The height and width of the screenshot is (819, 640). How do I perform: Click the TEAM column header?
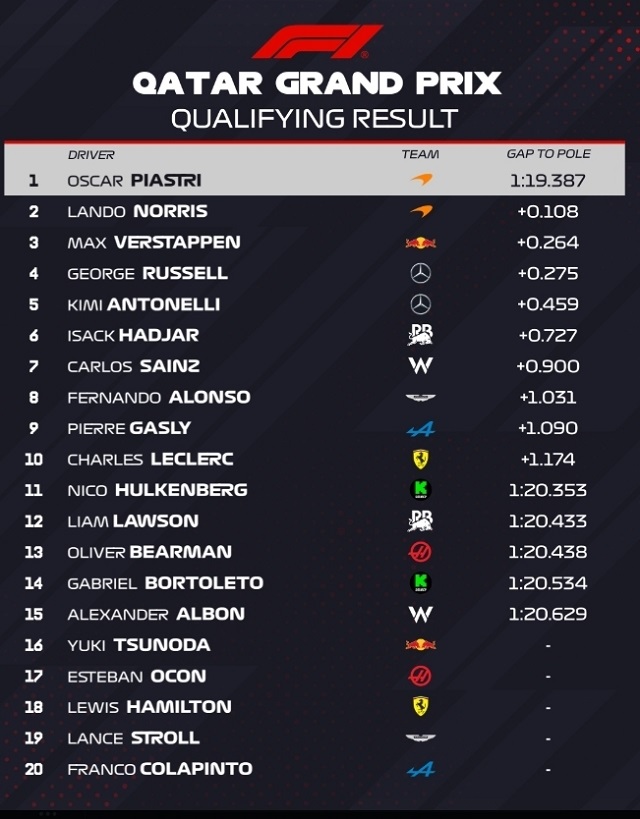[x=421, y=155]
